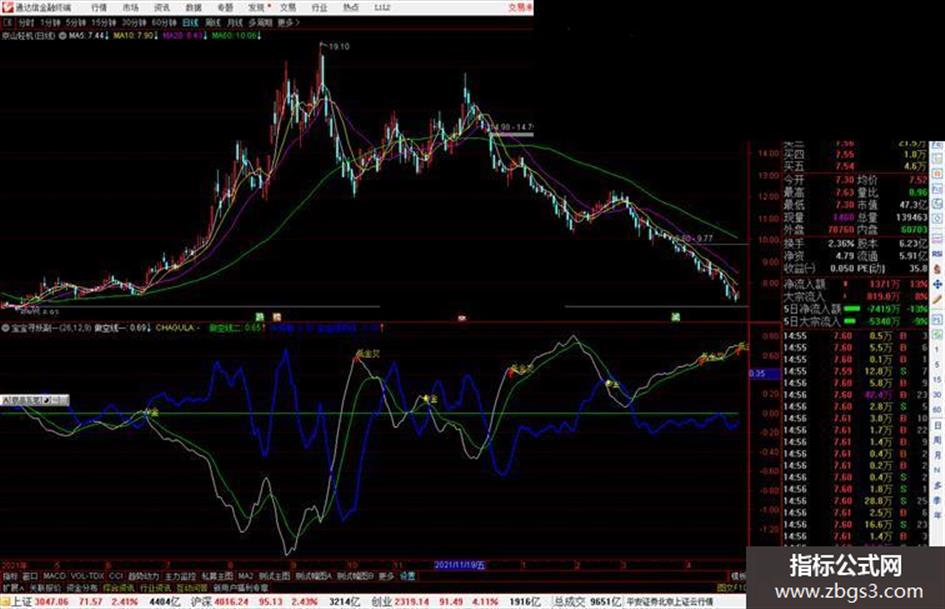The image size is (945, 609).
Task: Click the red 交易 button at top right
Action: point(520,7)
